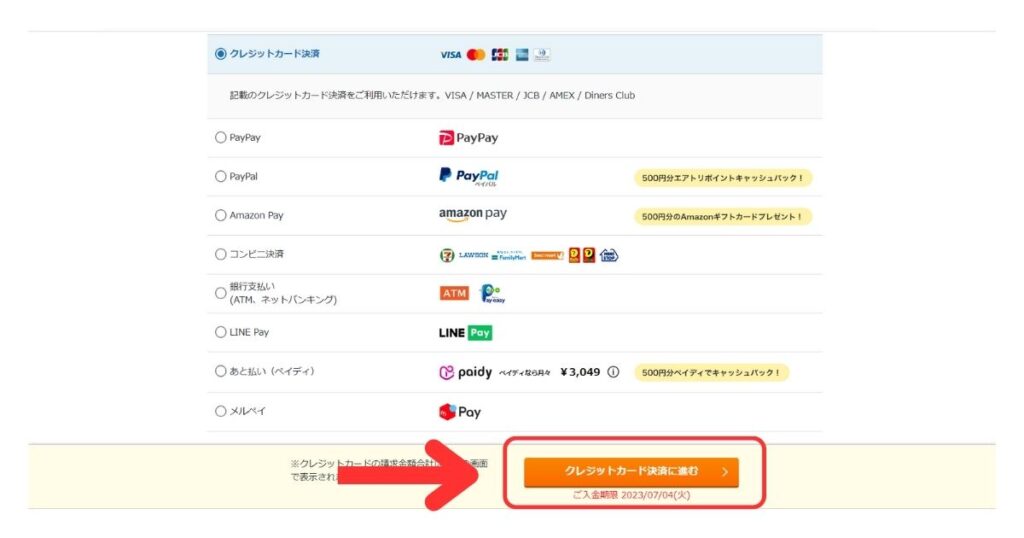Click the ministop house-shaped logo
This screenshot has height=538, width=1024.
coord(609,255)
